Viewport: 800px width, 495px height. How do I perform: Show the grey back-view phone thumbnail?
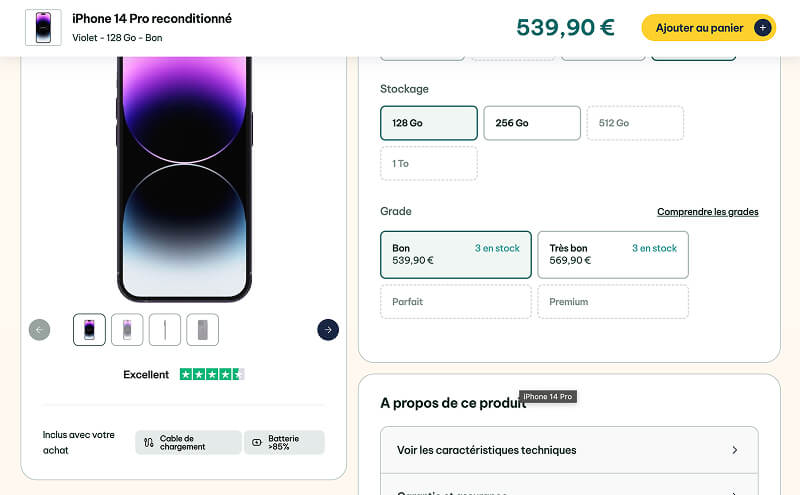click(202, 330)
